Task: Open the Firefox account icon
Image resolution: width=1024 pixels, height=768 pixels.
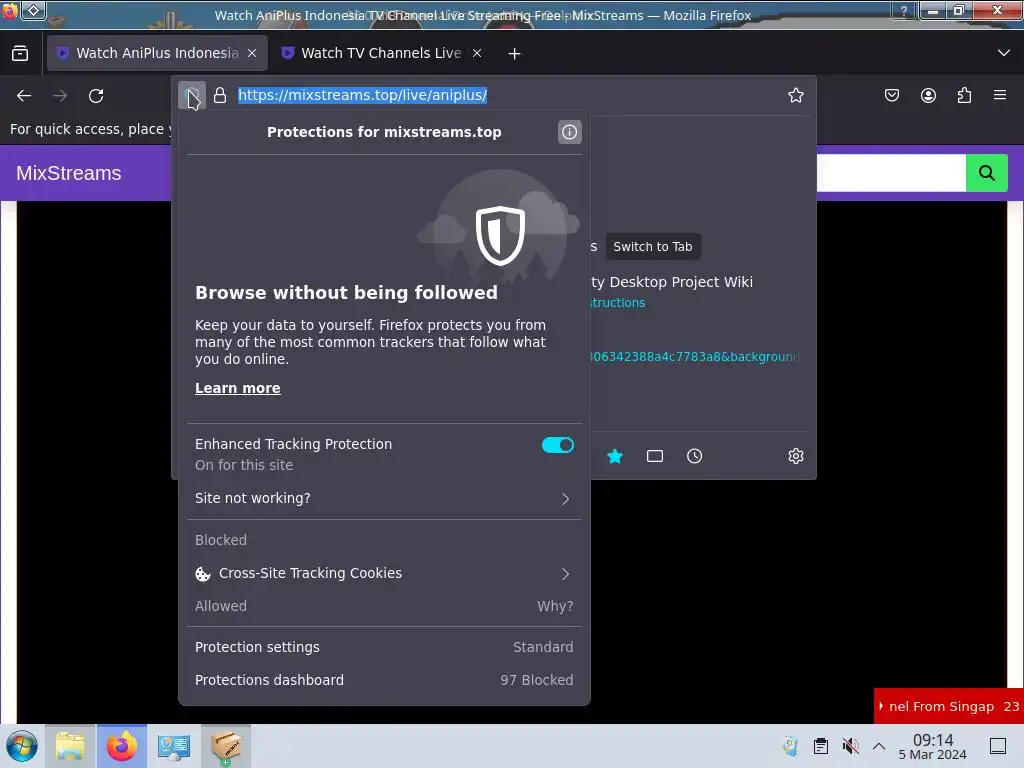Action: click(x=928, y=95)
